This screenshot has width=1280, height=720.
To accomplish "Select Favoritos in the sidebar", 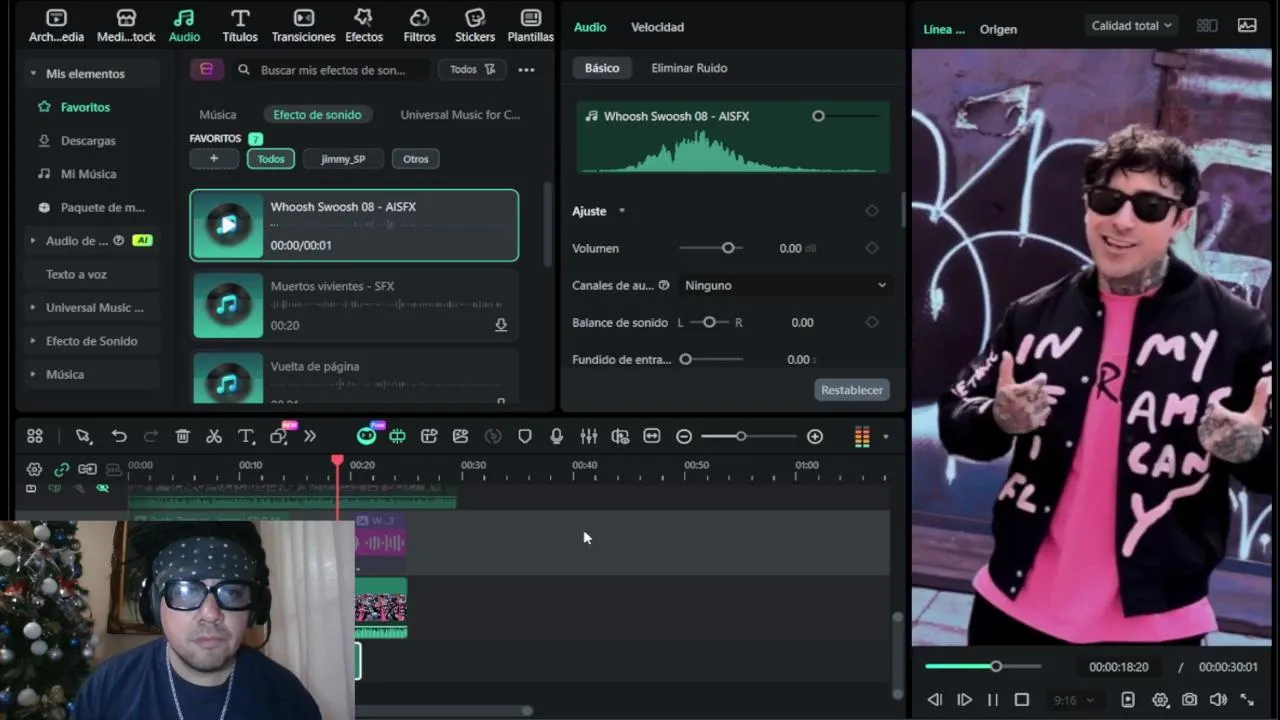I will pyautogui.click(x=85, y=107).
